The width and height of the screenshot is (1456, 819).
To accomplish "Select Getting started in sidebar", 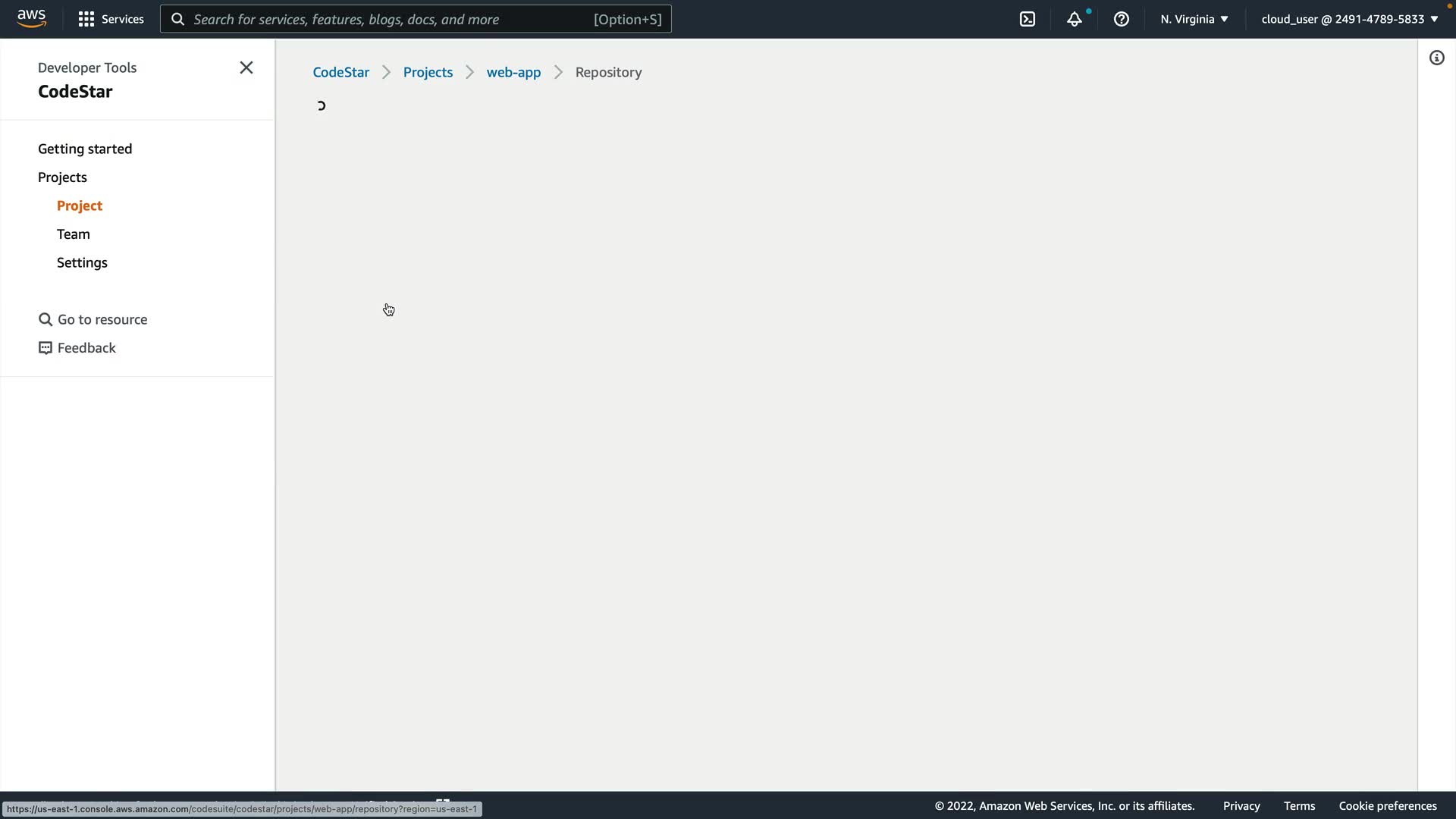I will pyautogui.click(x=85, y=149).
